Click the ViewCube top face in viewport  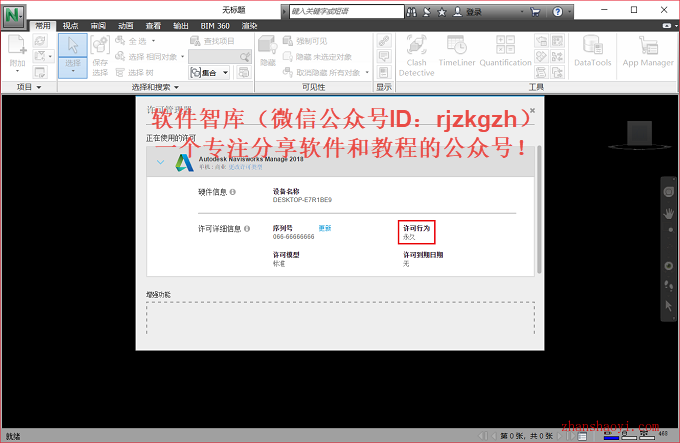click(639, 134)
